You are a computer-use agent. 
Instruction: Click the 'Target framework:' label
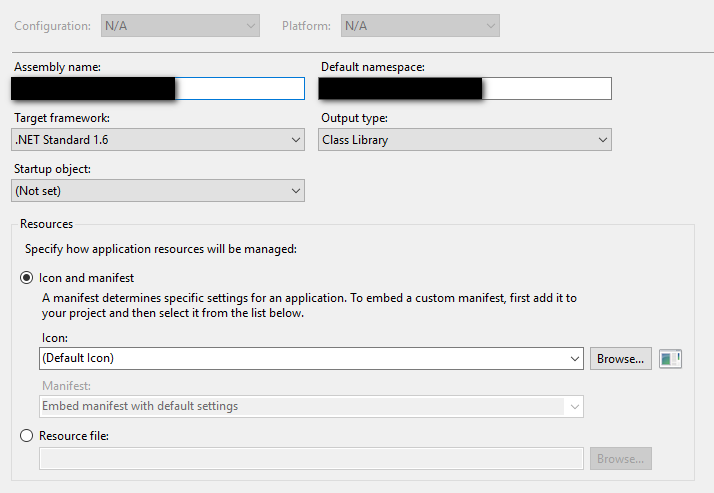[62, 118]
